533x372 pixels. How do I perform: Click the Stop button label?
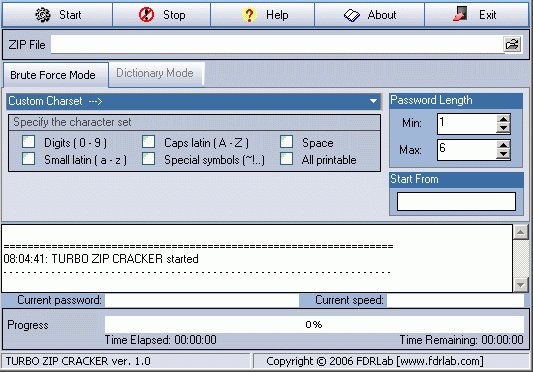pos(174,15)
